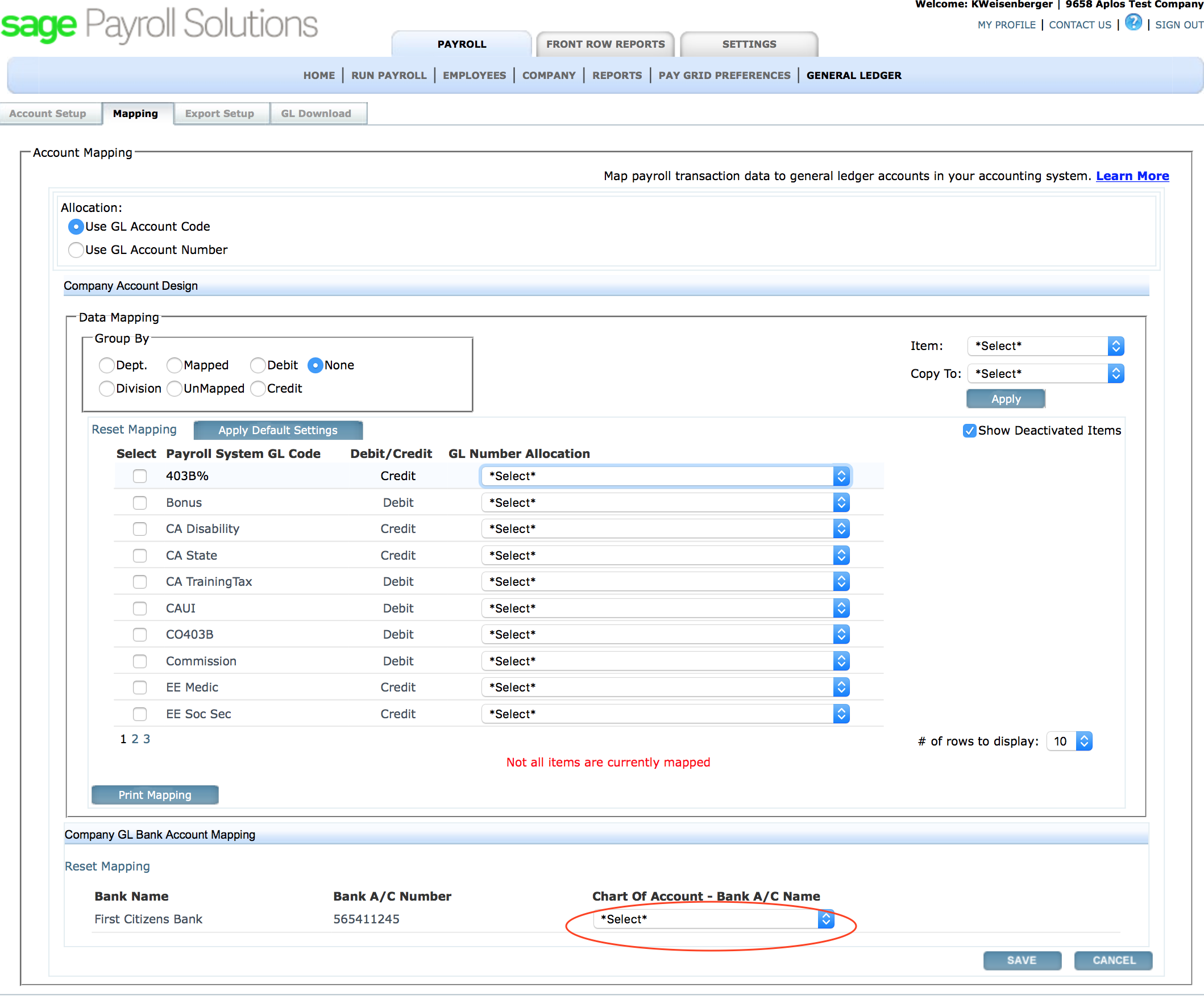Image resolution: width=1204 pixels, height=1008 pixels.
Task: Open GL allocation dropdown for CAUI
Action: point(666,609)
